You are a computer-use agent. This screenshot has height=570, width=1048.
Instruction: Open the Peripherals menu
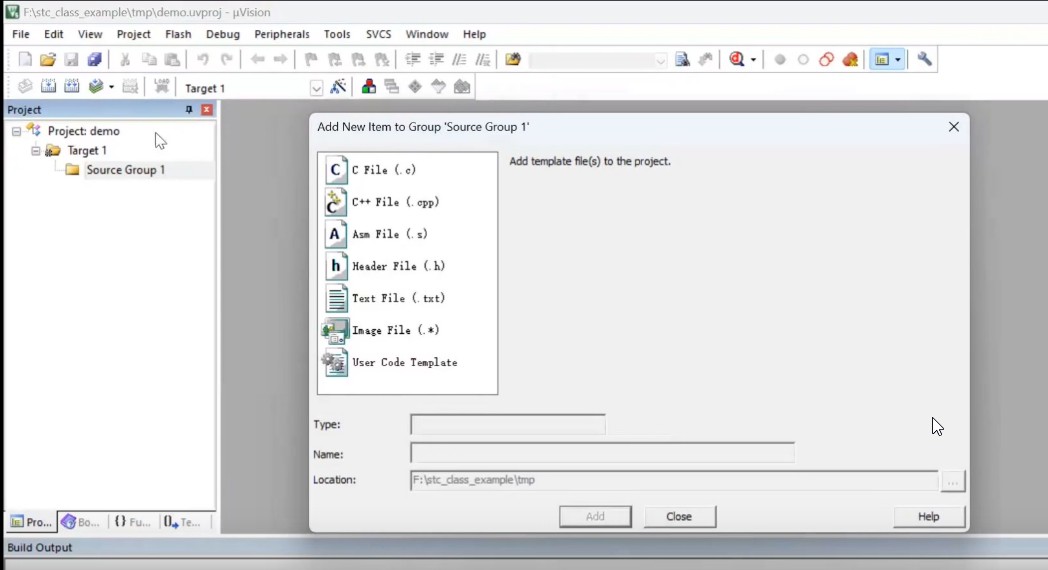[x=282, y=34]
